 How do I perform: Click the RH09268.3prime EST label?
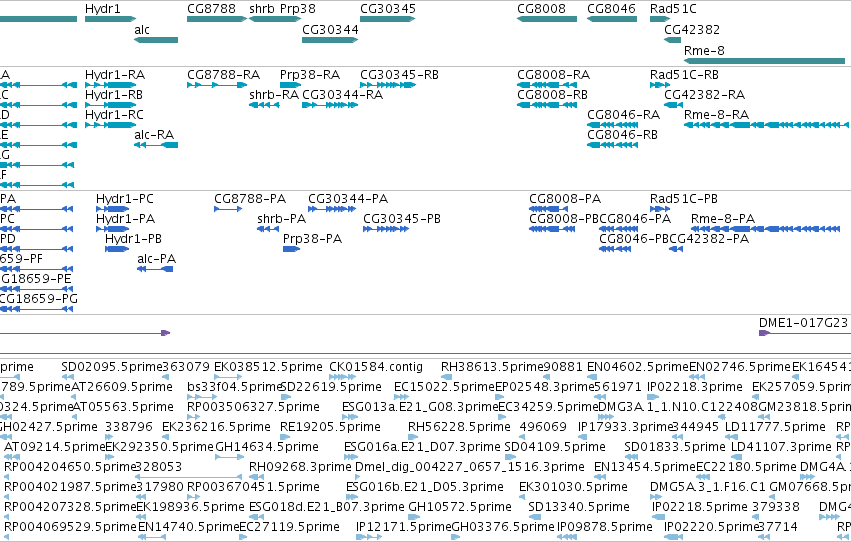pyautogui.click(x=300, y=467)
